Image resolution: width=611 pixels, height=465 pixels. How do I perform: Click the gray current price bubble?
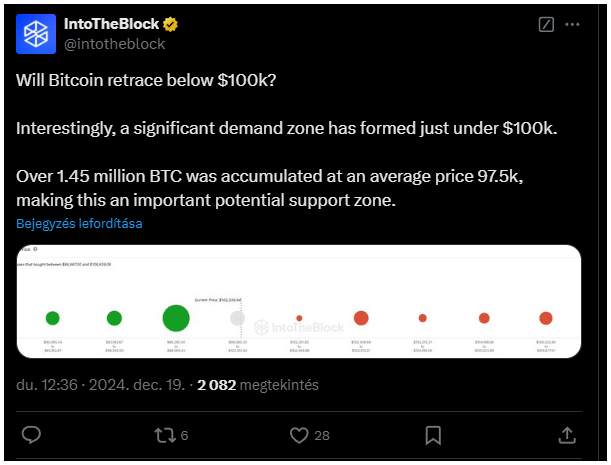pos(237,318)
